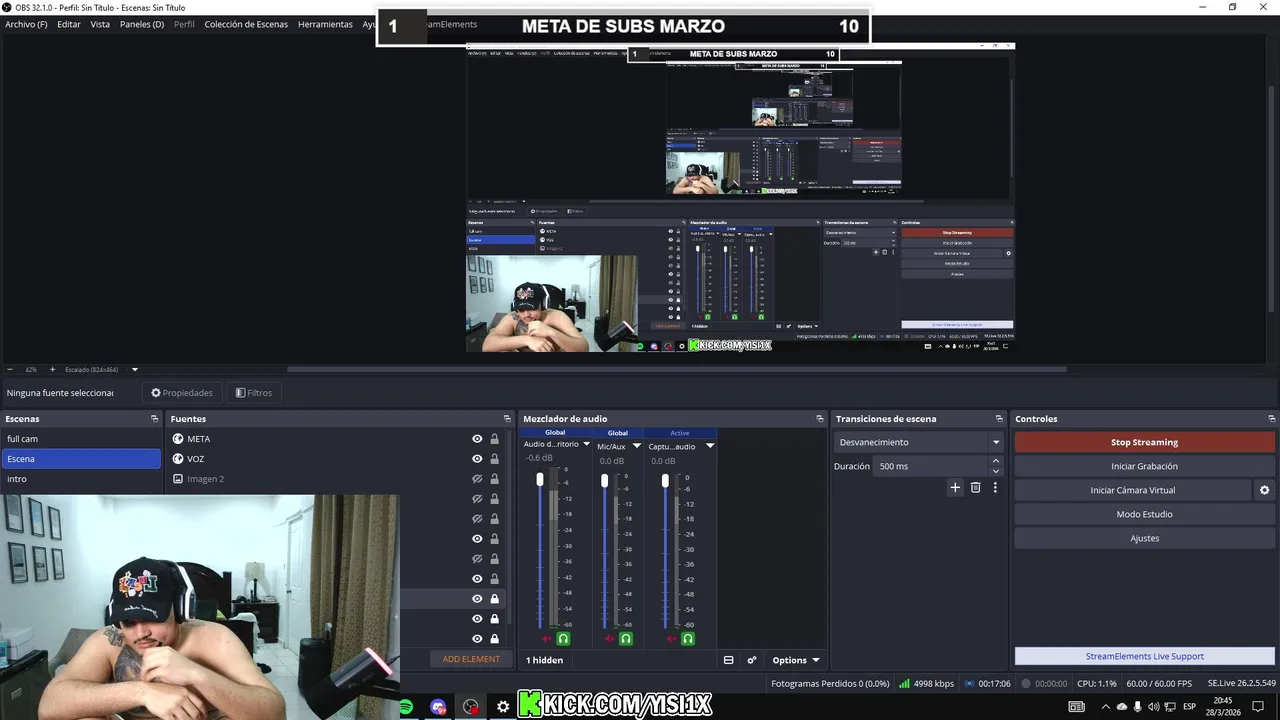Click Iniciar Grabación button
The width and height of the screenshot is (1280, 720).
pos(1144,466)
